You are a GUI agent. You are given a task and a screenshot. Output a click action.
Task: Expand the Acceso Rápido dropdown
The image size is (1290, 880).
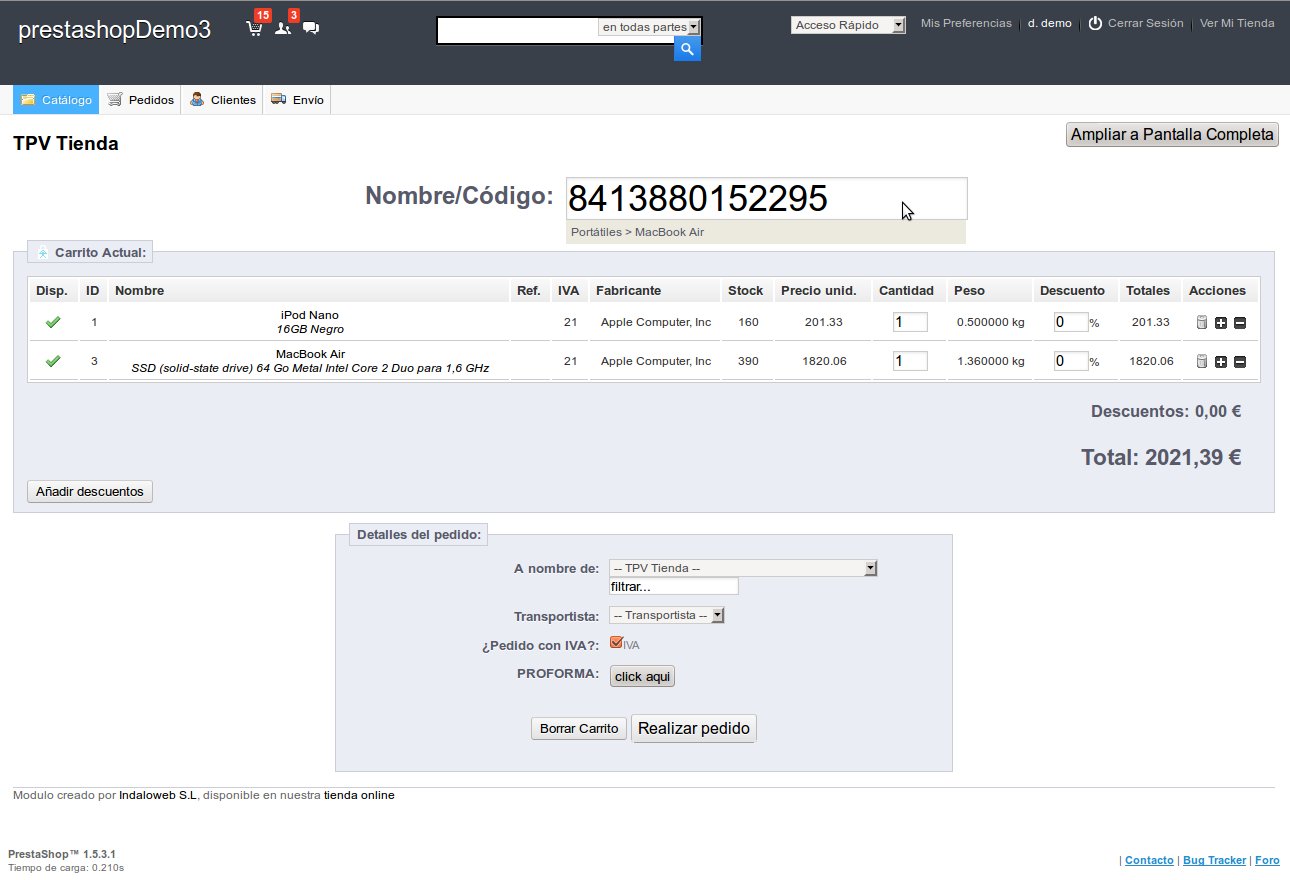pos(848,25)
